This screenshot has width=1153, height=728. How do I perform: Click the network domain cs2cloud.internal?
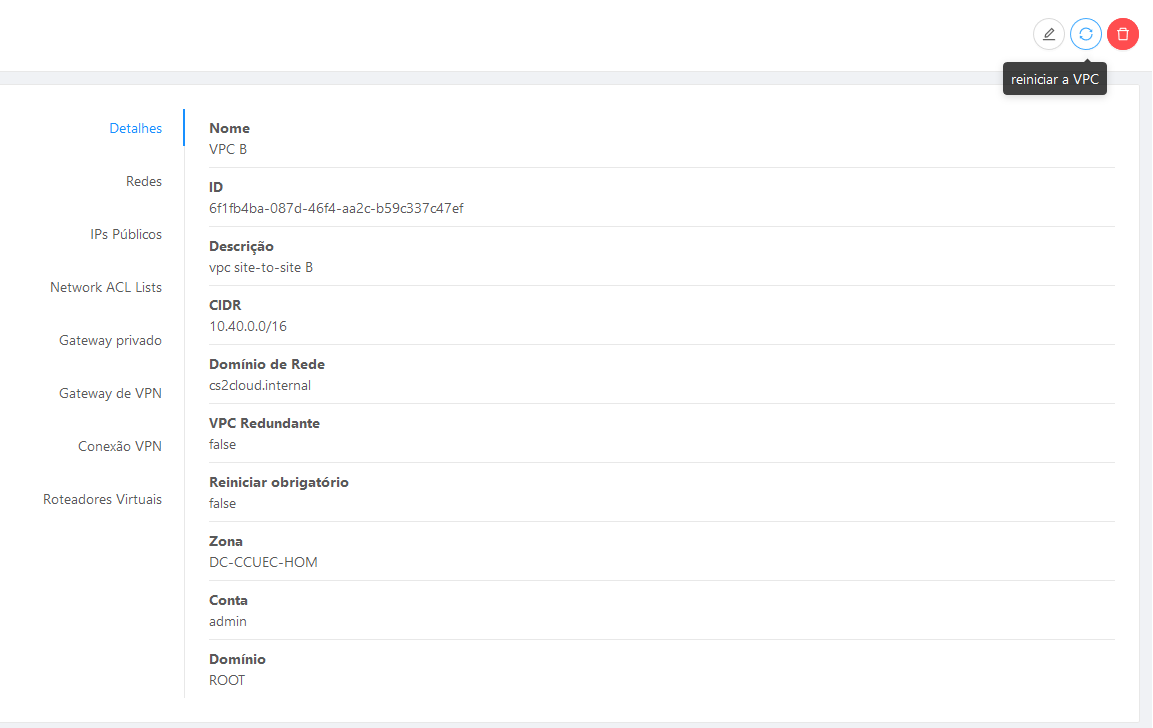[260, 385]
